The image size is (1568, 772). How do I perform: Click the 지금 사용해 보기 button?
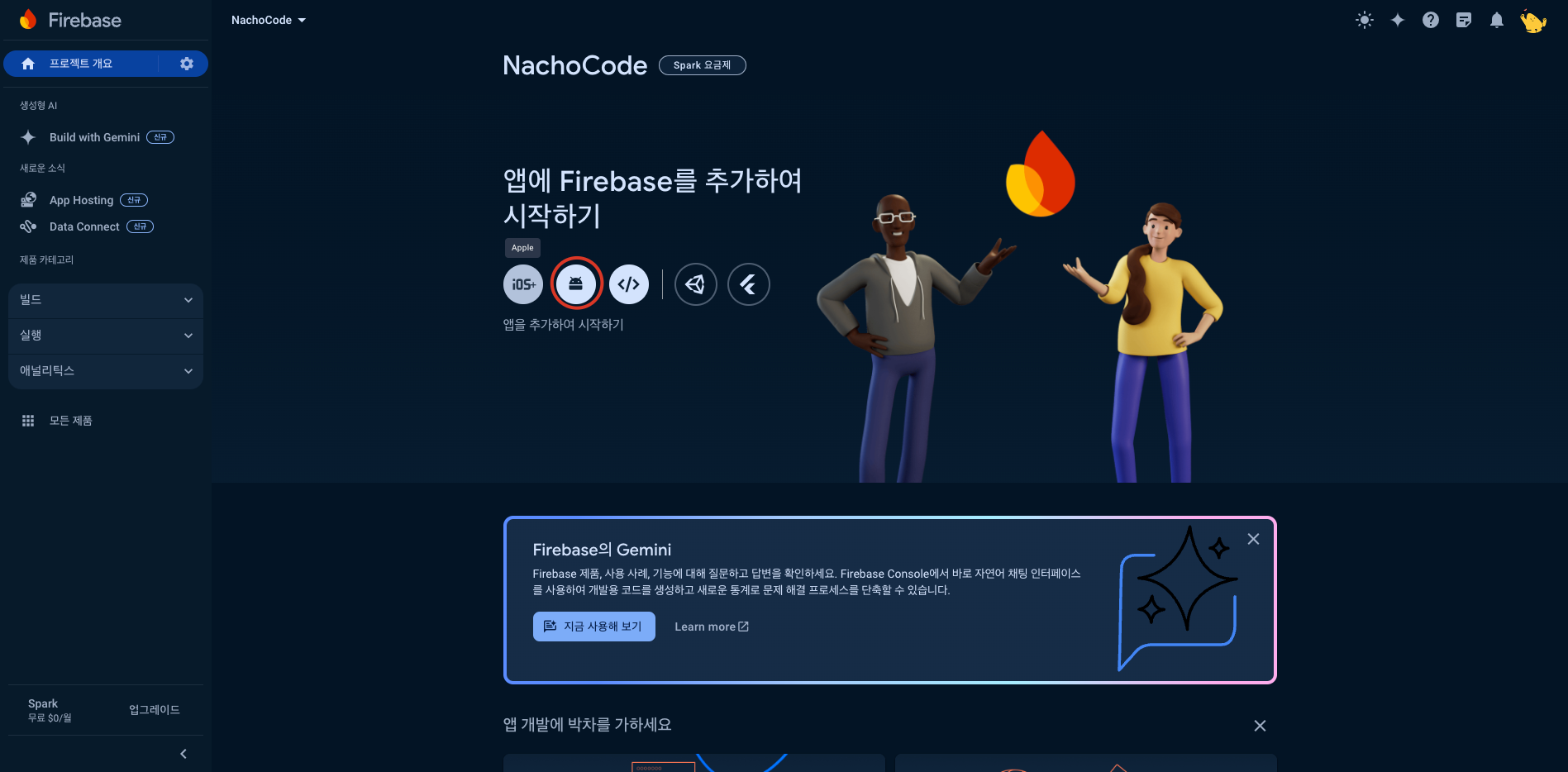[x=594, y=627]
